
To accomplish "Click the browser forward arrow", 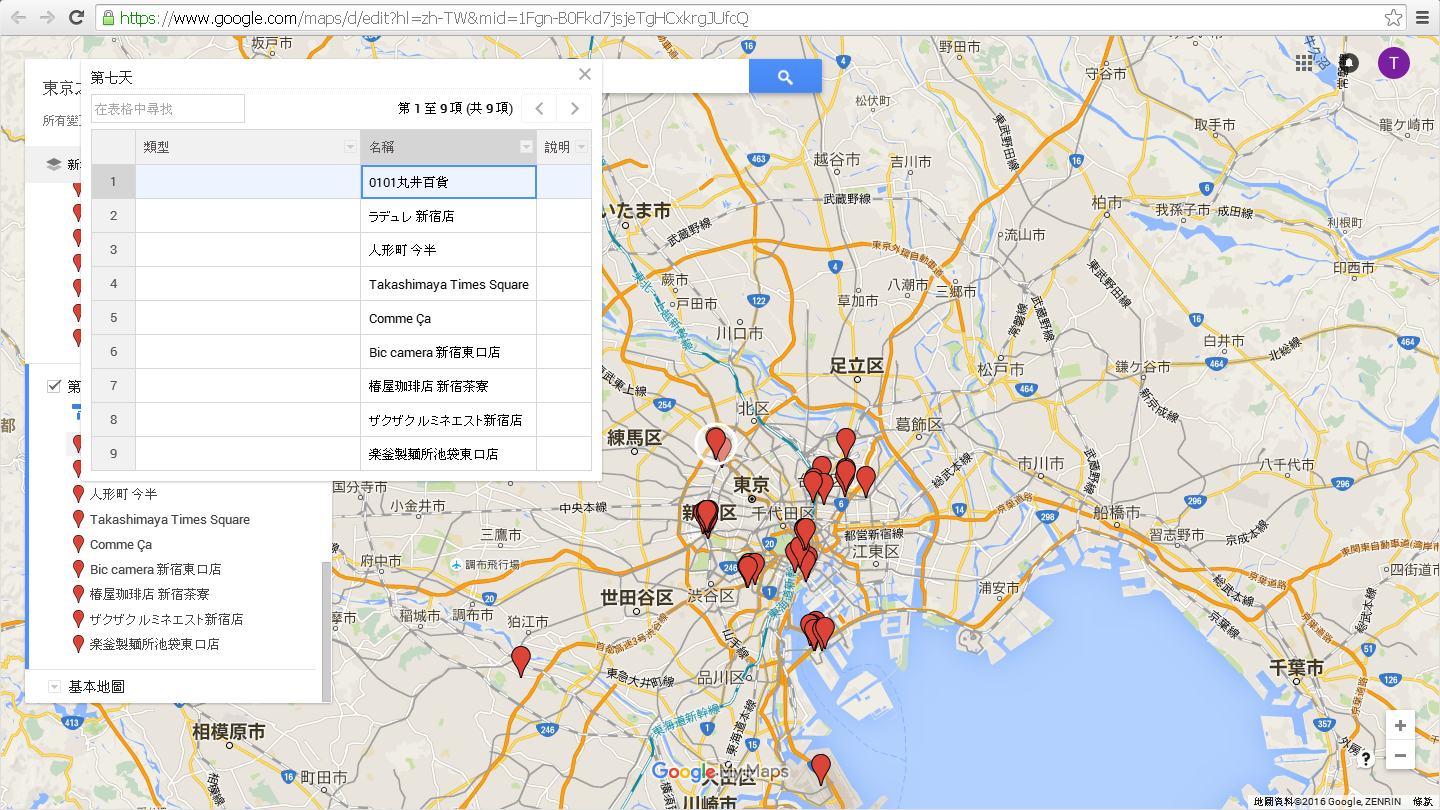I will [x=47, y=18].
